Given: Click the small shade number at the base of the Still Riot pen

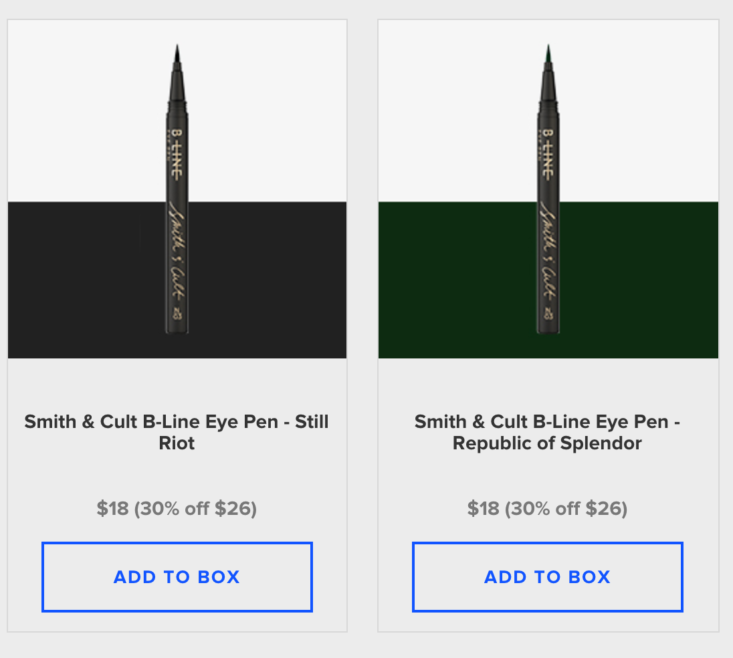Looking at the screenshot, I should 177,313.
